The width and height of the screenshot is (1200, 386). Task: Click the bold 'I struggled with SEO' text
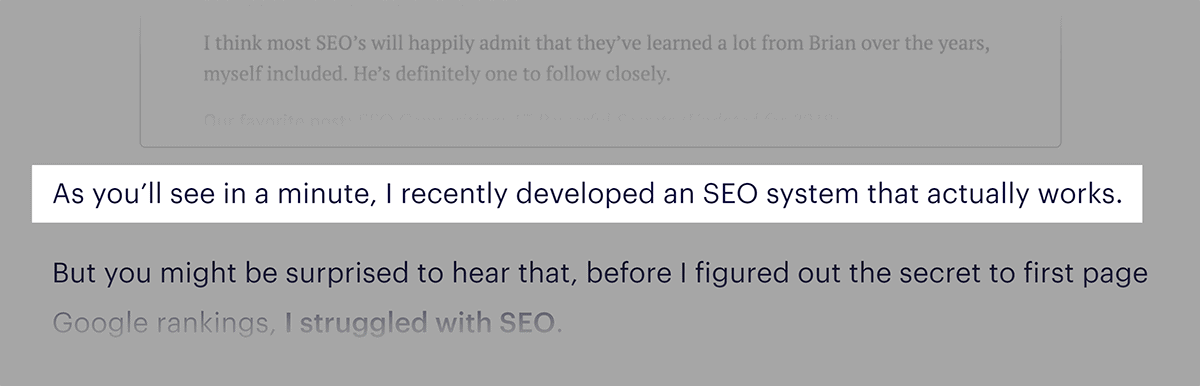(418, 324)
